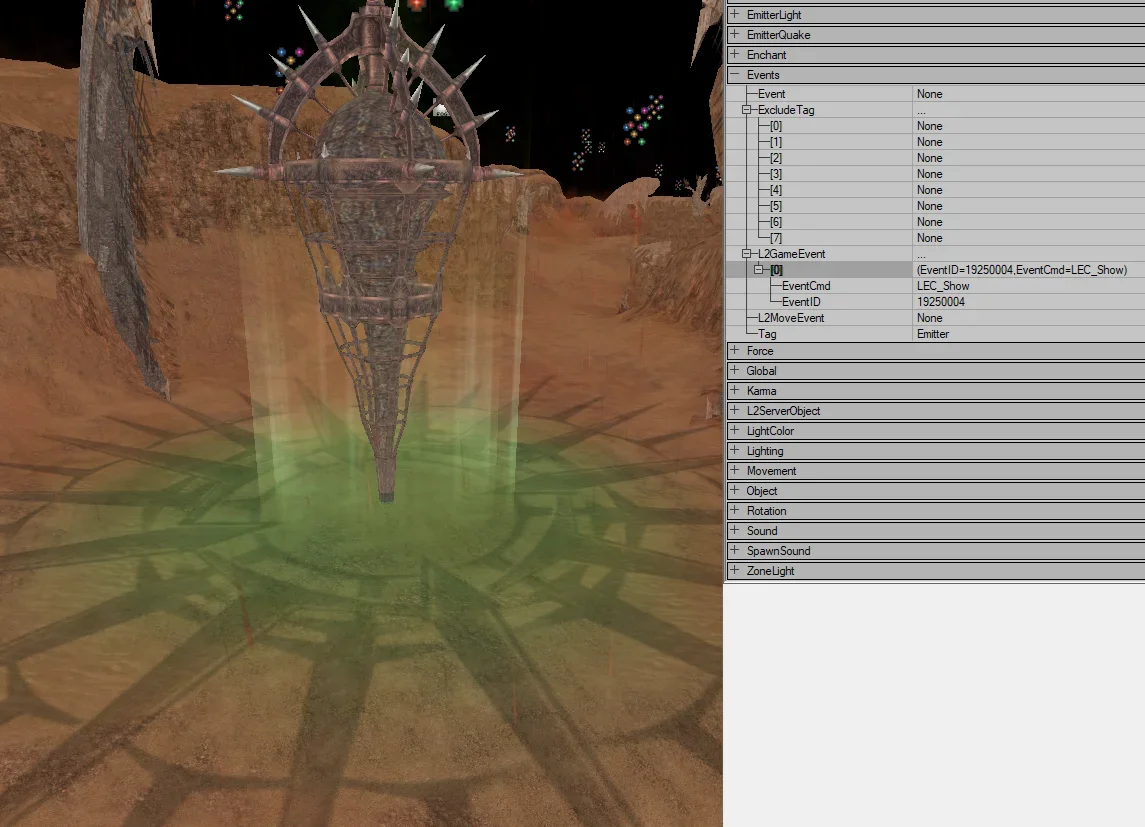Expand the EmitterLight category

tap(735, 15)
